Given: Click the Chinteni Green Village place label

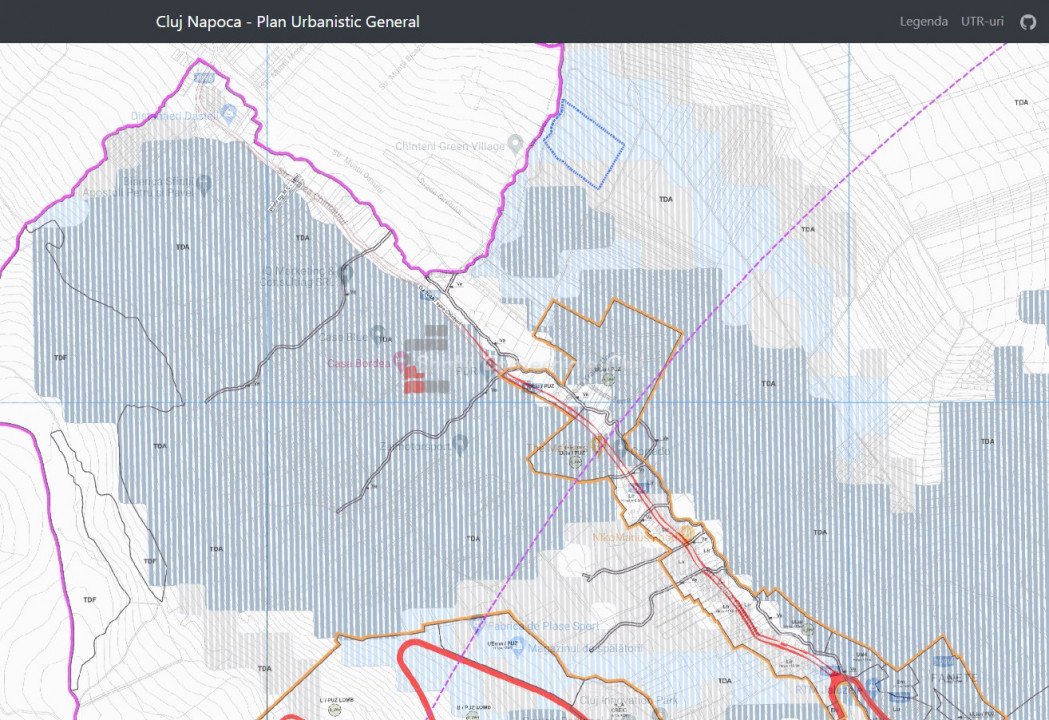Looking at the screenshot, I should tap(449, 145).
